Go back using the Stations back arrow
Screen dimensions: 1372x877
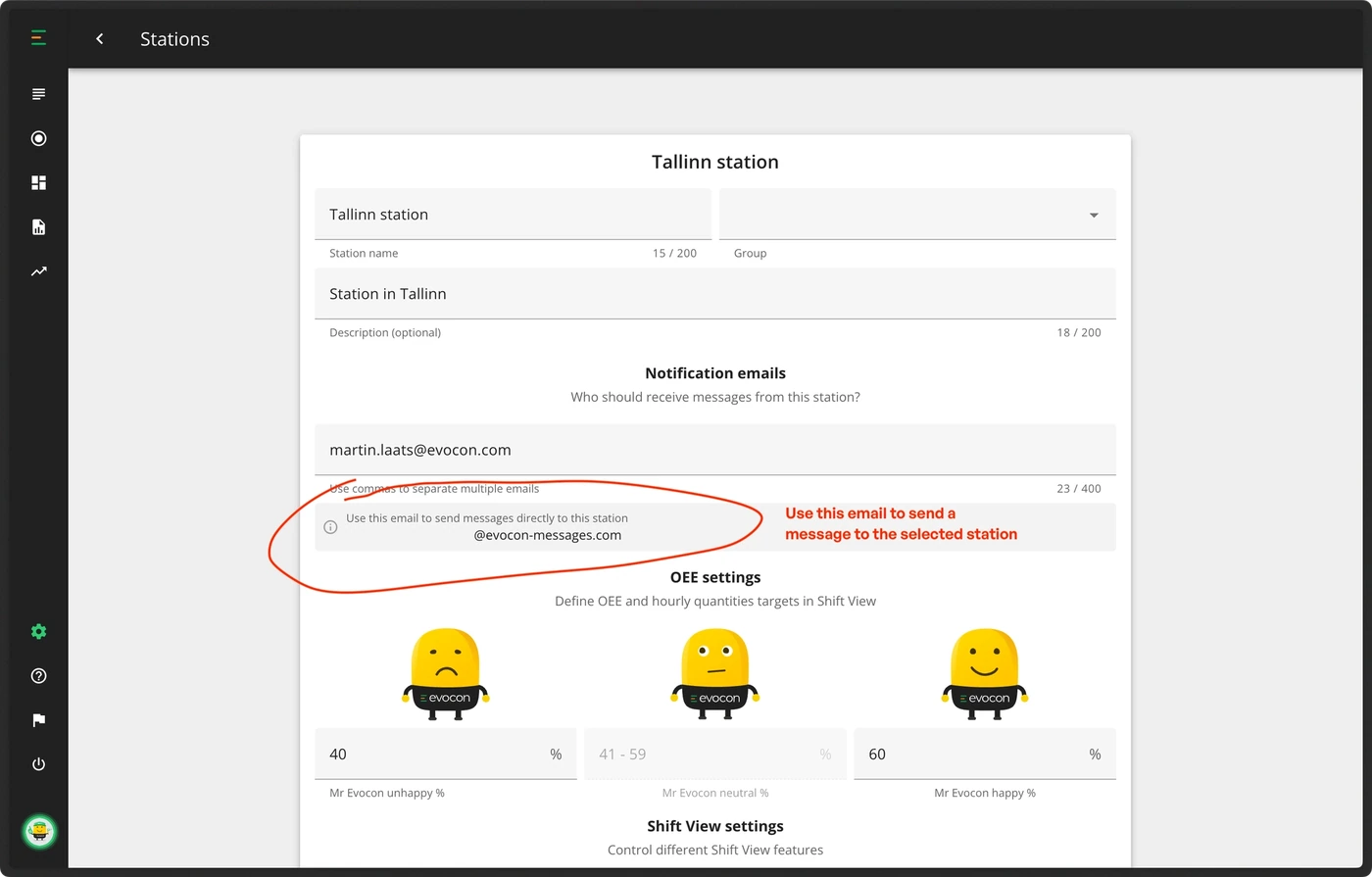point(99,39)
